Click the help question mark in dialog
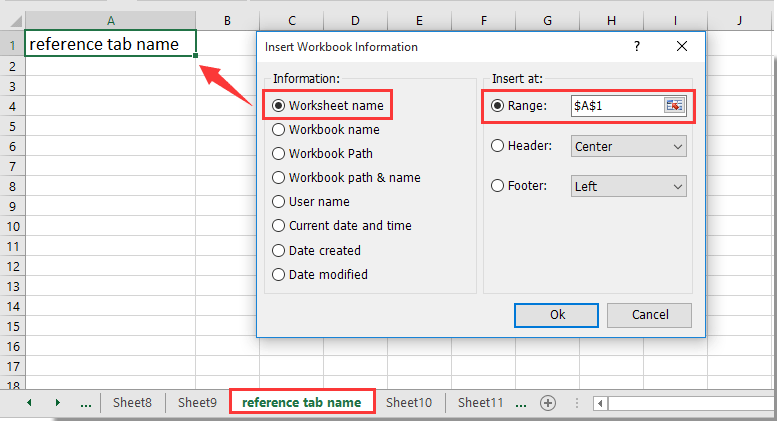Screen dimensions: 777x421 click(637, 46)
